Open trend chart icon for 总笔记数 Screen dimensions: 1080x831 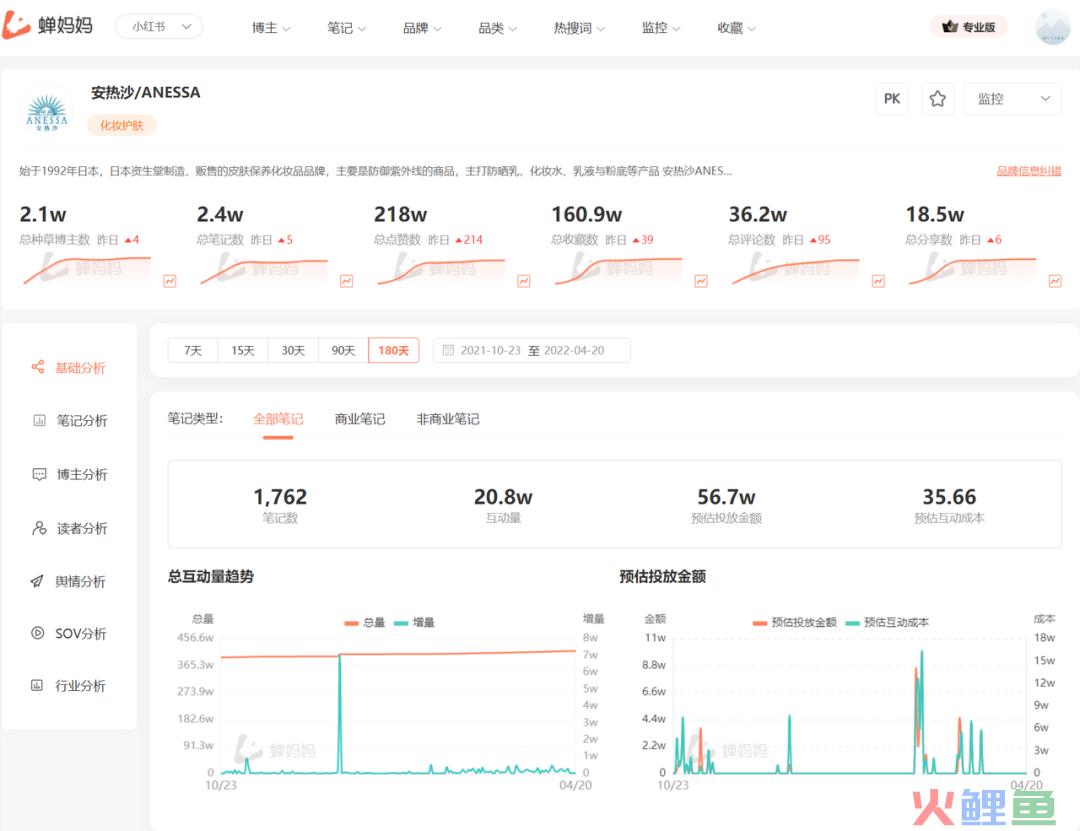point(346,281)
